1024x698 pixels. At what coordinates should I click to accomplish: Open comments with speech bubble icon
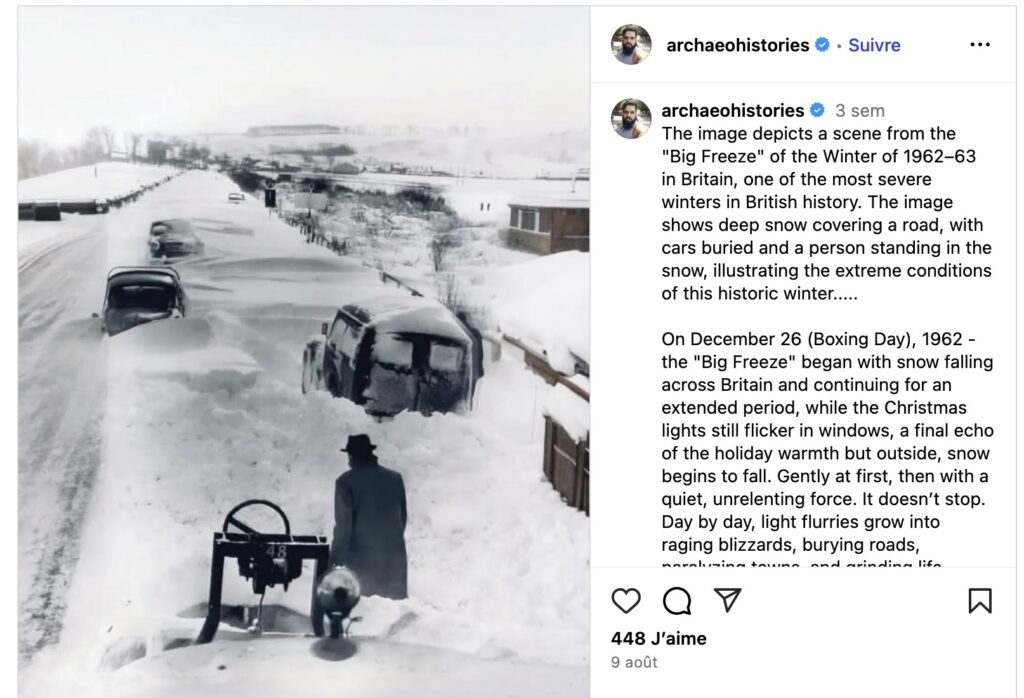point(677,601)
